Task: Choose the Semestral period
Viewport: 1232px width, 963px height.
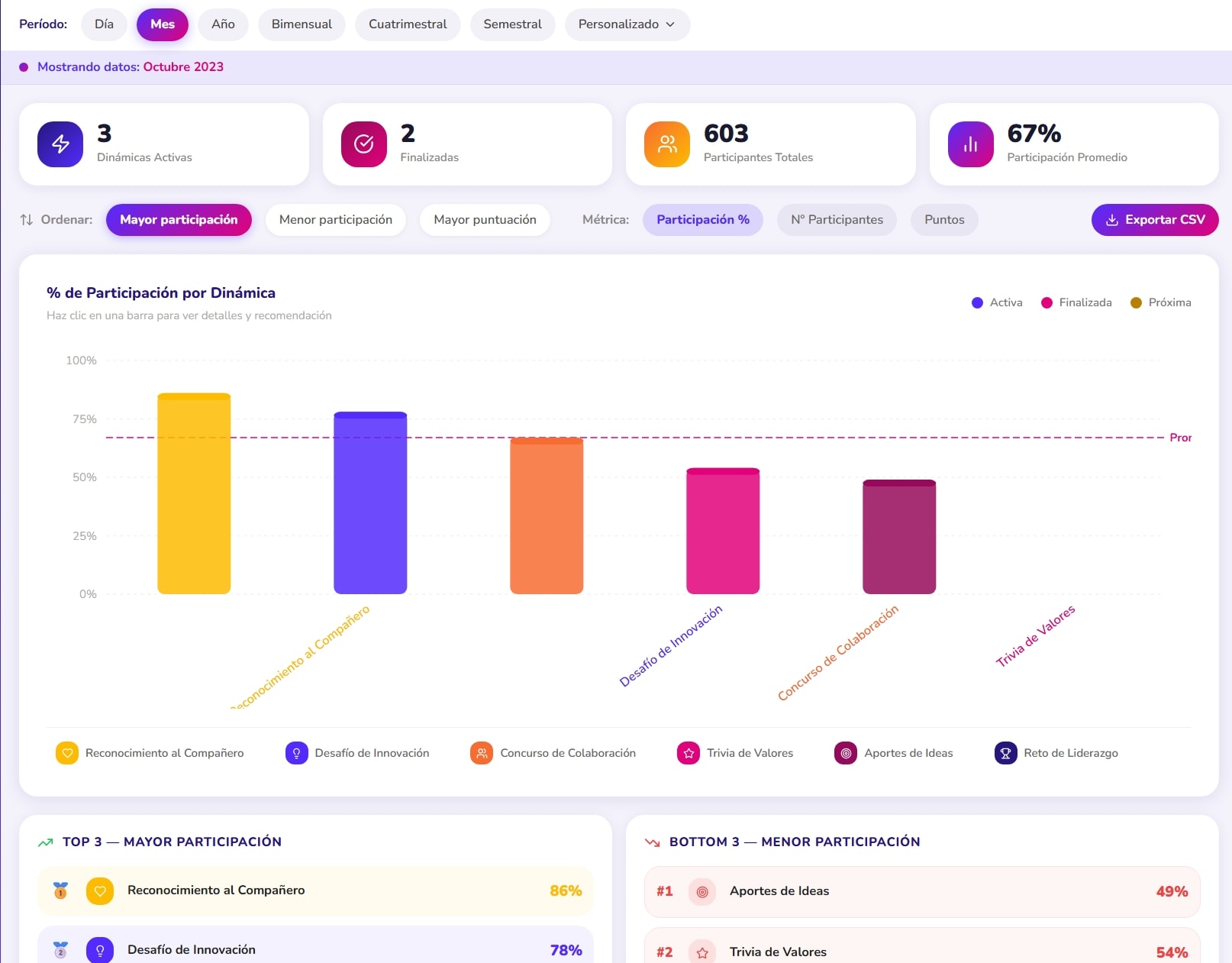Action: (512, 24)
